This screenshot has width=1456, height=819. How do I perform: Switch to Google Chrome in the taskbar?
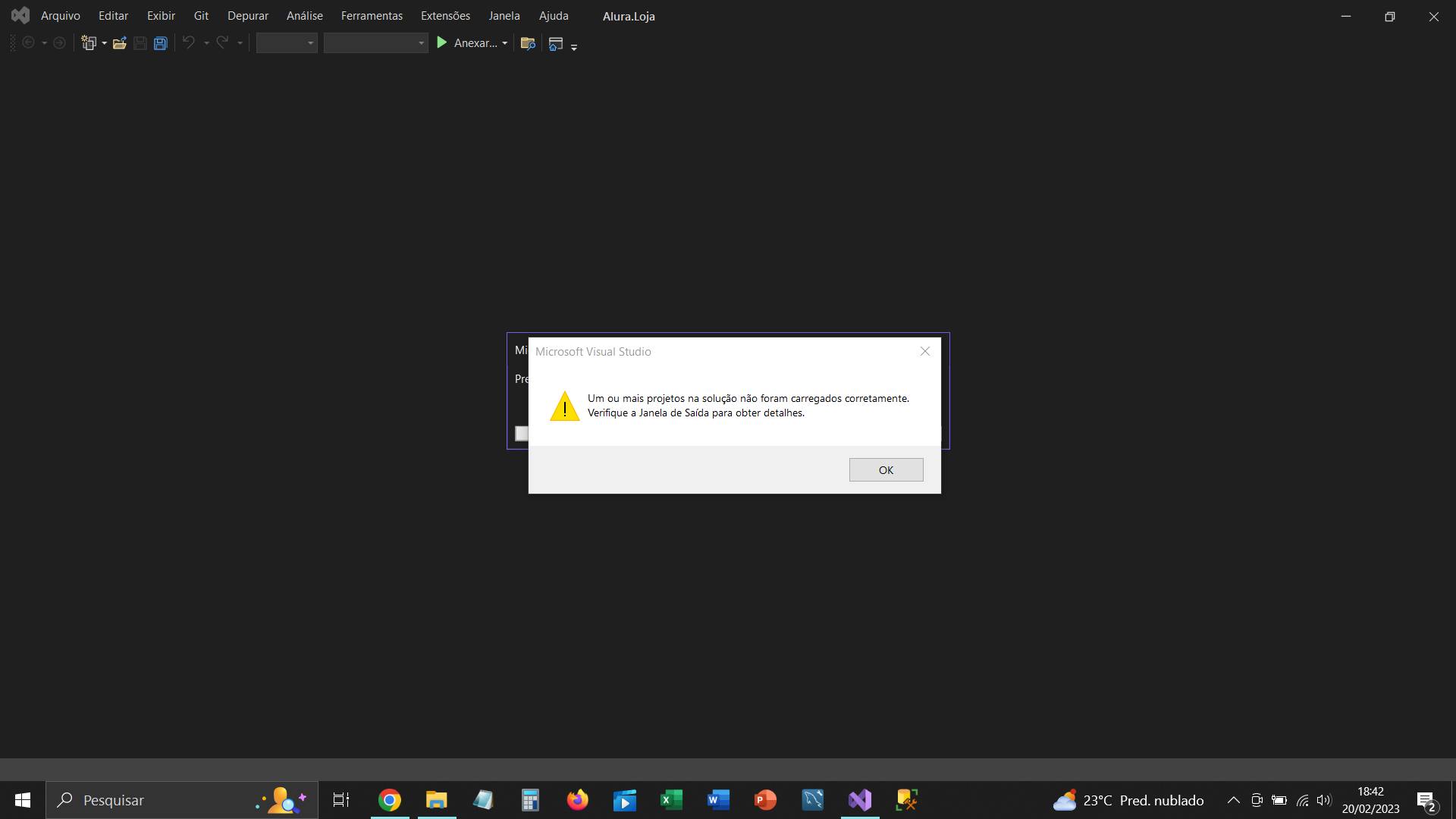(x=390, y=800)
